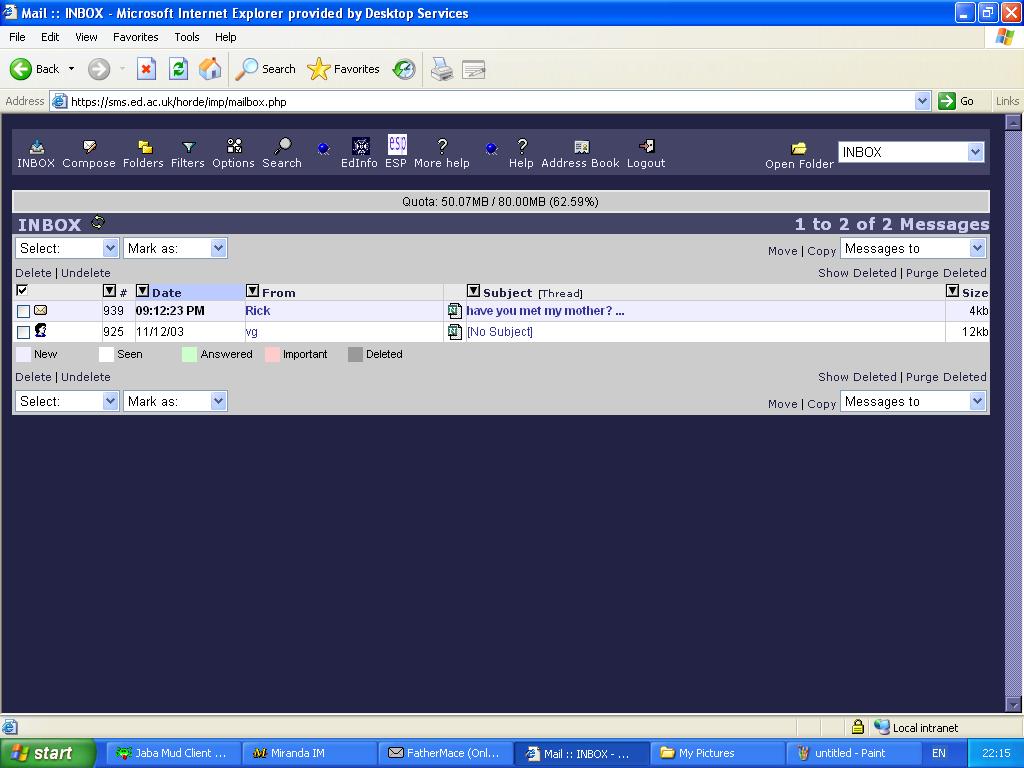Open the Address Book icon

[x=581, y=146]
